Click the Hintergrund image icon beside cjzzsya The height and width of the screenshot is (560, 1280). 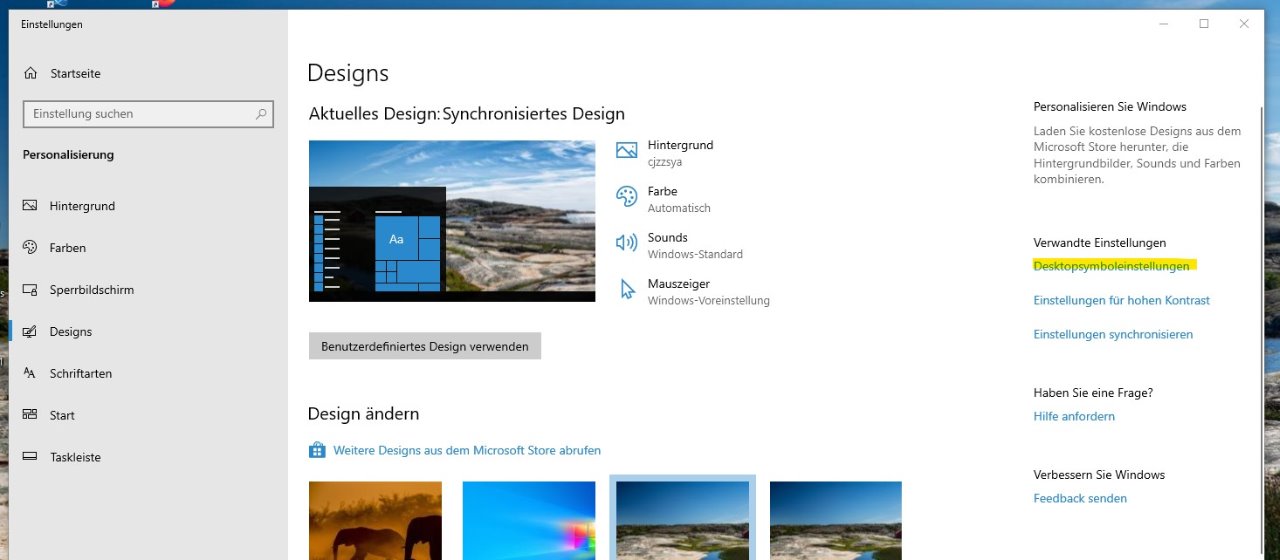point(627,150)
